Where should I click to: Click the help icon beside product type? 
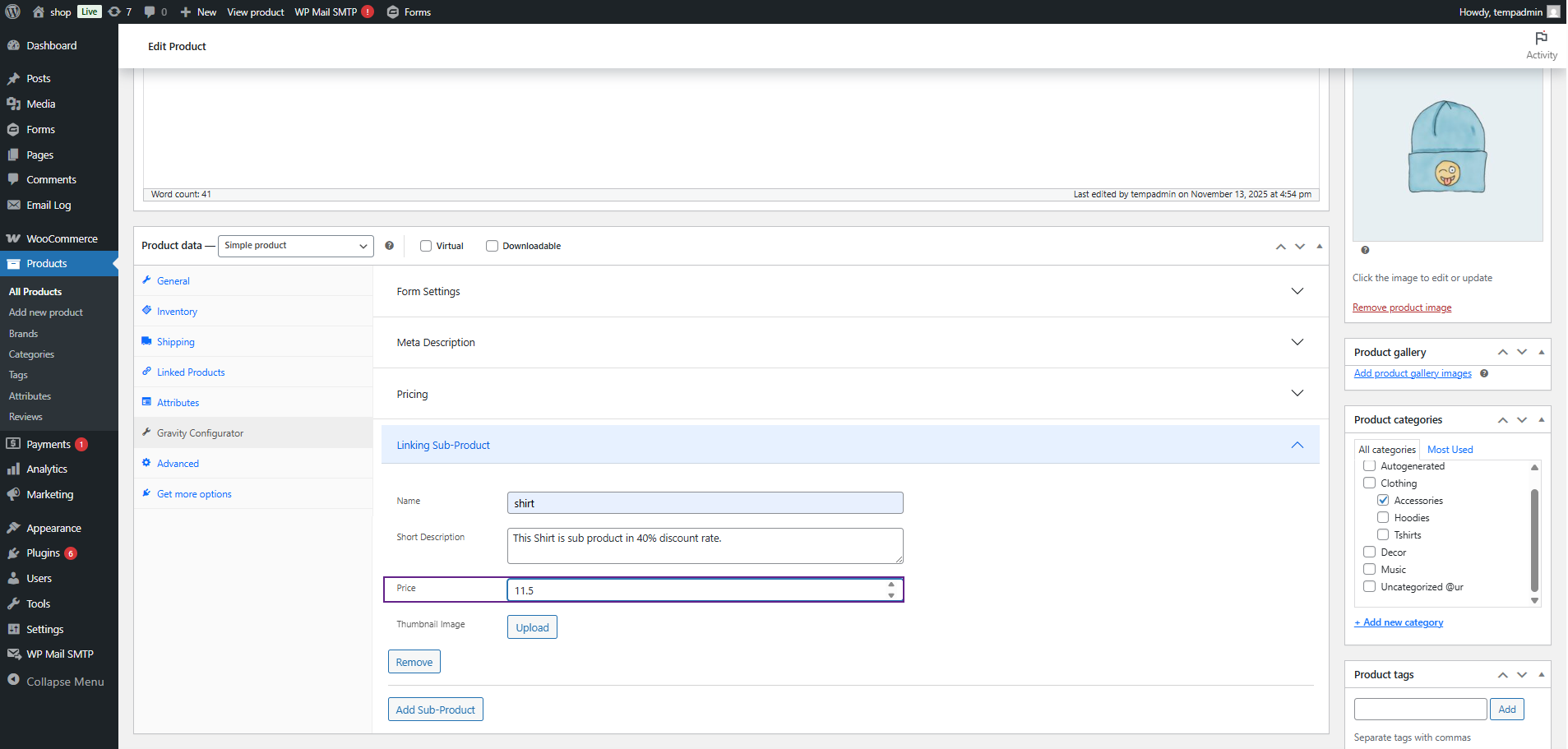coord(389,246)
